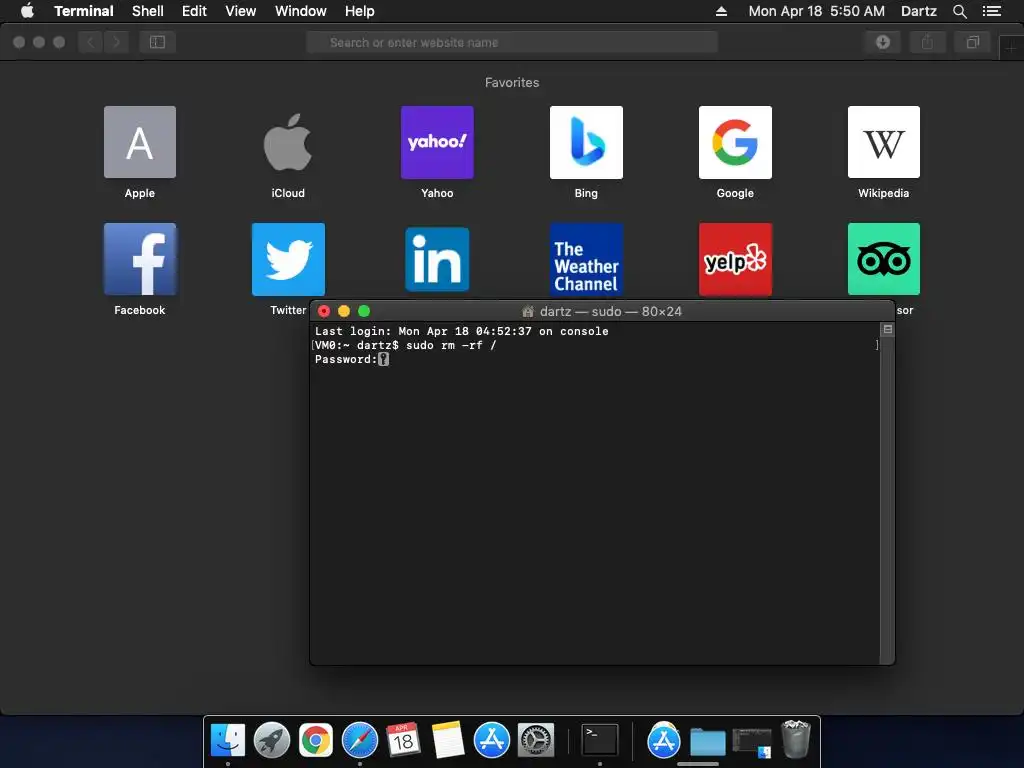Click Safari's sidebar toggle button

click(x=157, y=42)
